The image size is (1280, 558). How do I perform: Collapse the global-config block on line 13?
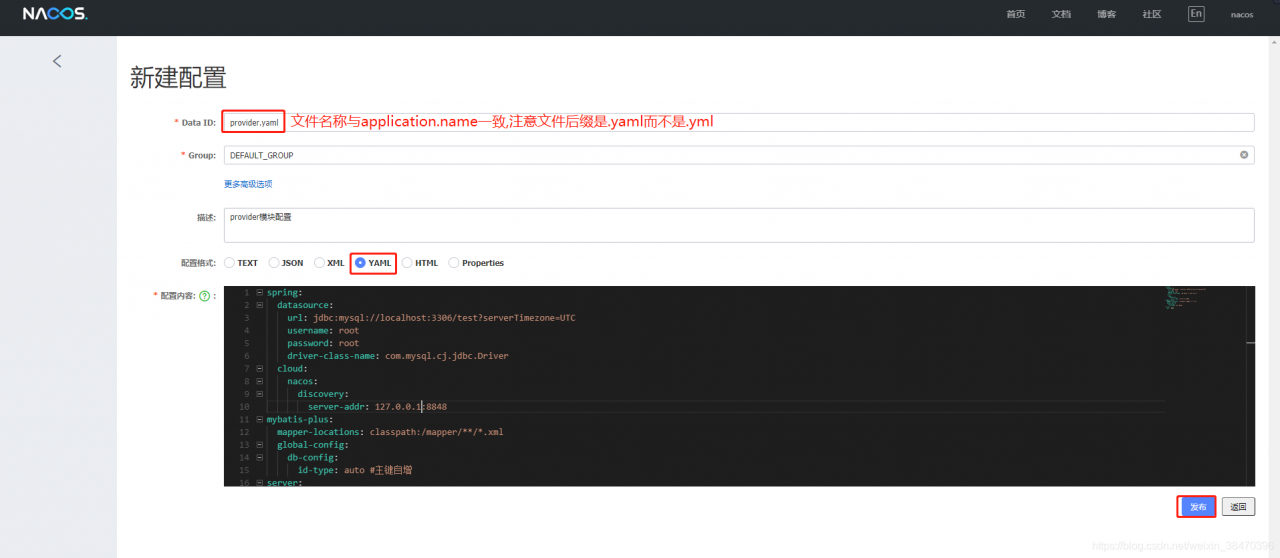260,445
